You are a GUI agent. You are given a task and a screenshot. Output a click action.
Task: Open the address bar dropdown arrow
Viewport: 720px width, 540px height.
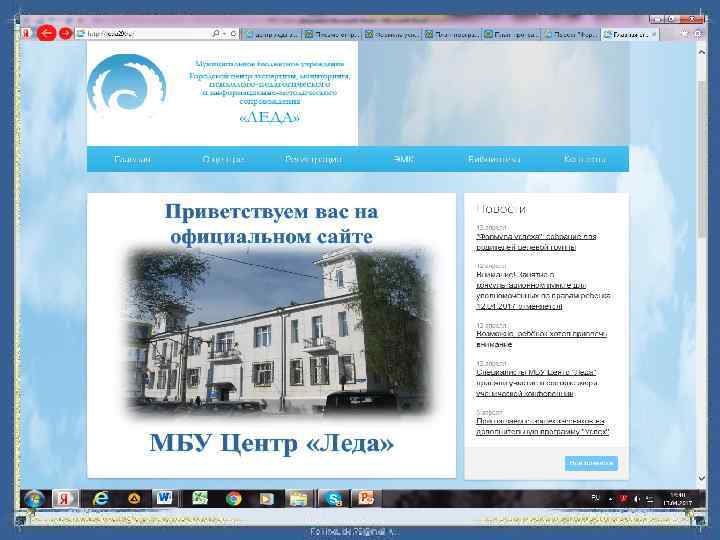[x=225, y=34]
